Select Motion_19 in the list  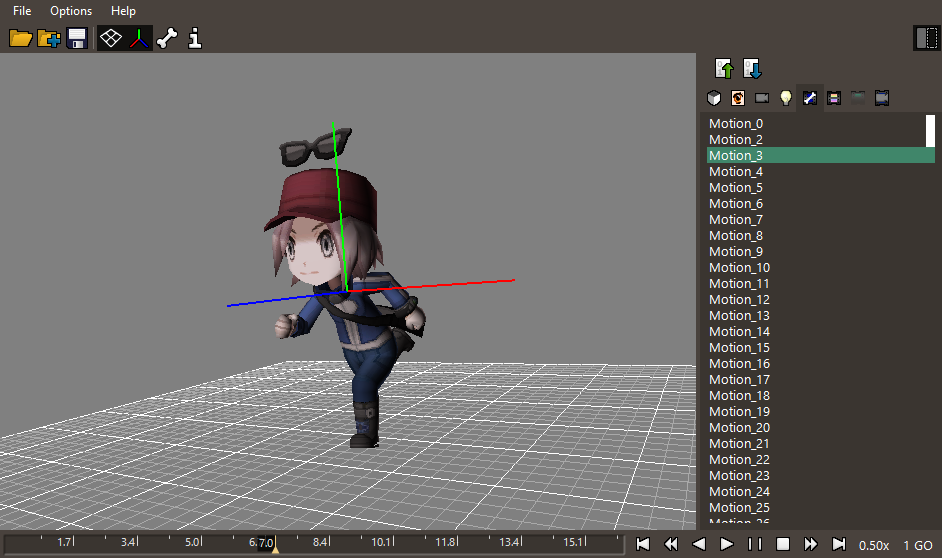click(x=821, y=412)
